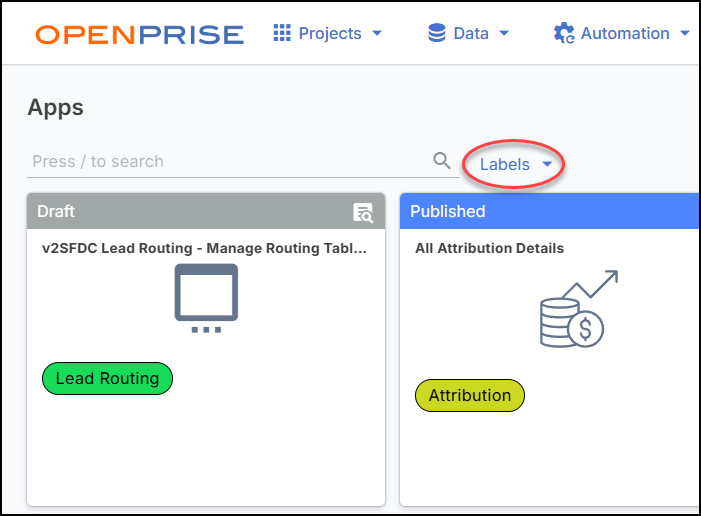Click the yellow Attribution label tag

pos(469,395)
